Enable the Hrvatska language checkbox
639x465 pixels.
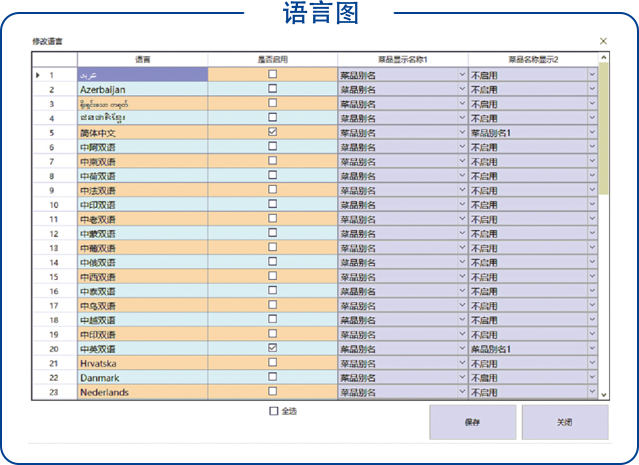(x=273, y=362)
